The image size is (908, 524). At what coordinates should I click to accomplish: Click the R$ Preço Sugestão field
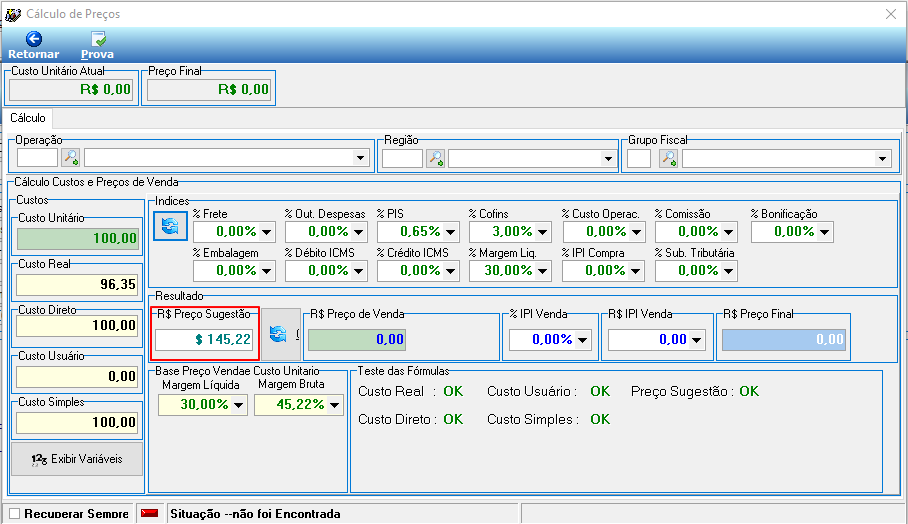point(204,339)
